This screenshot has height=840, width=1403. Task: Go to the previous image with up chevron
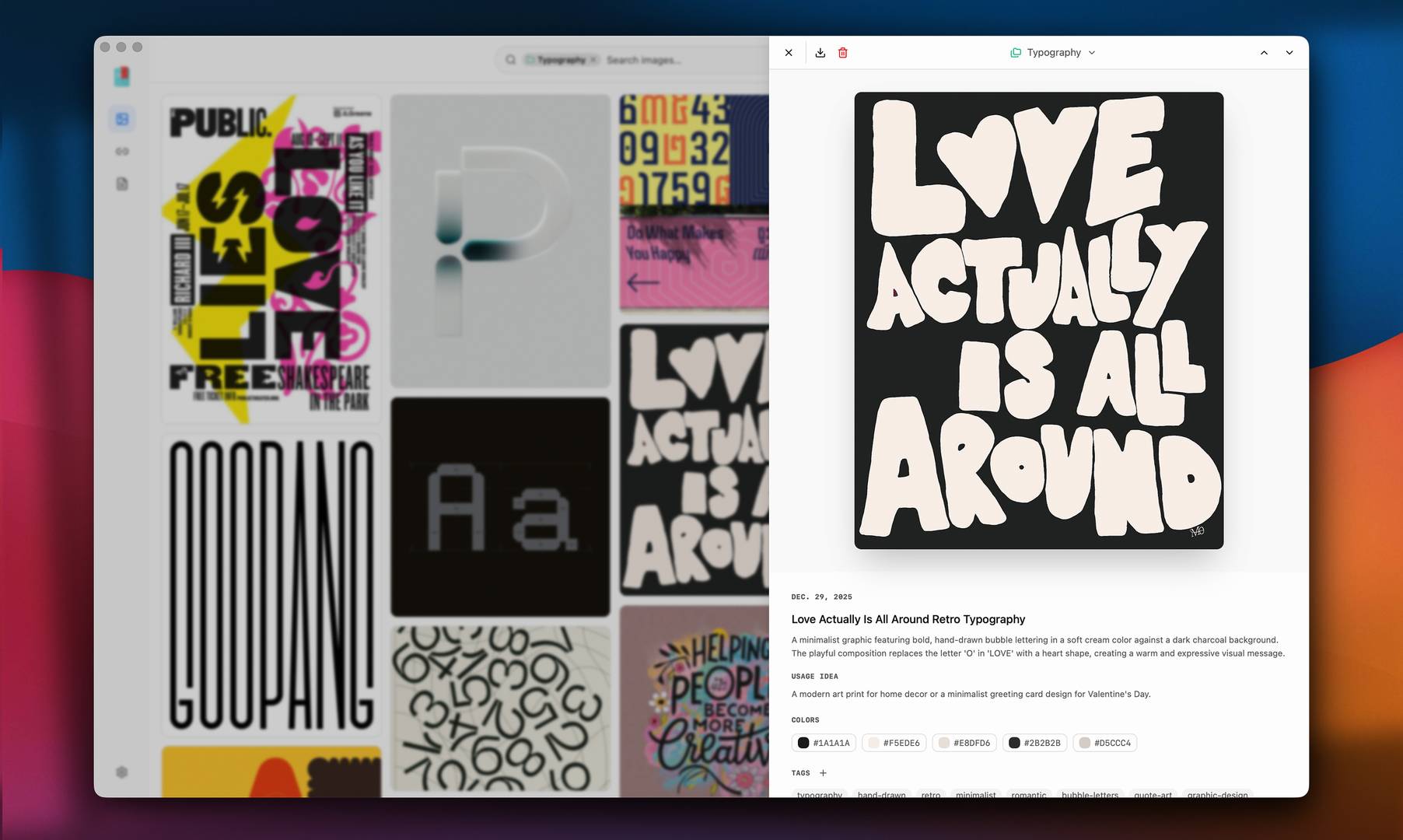(1264, 53)
